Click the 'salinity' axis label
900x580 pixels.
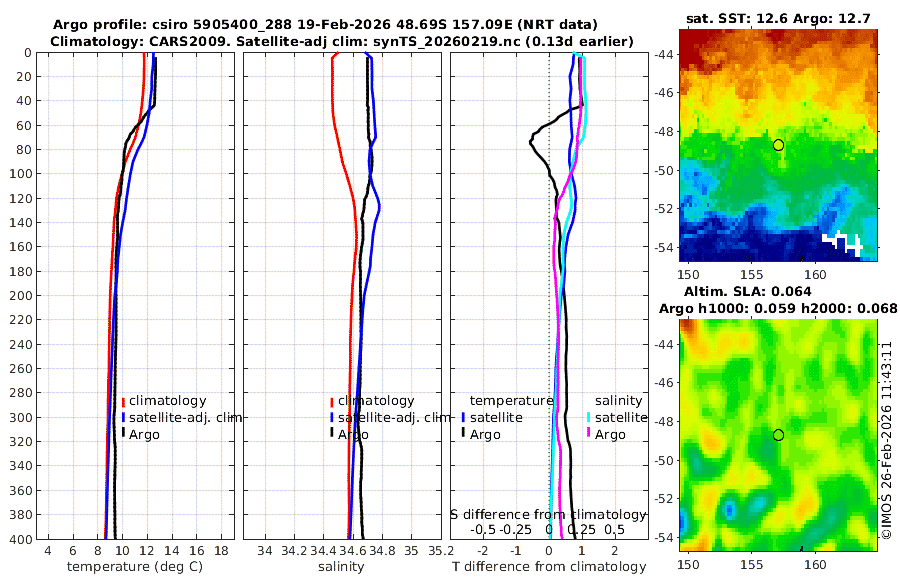pos(342,567)
